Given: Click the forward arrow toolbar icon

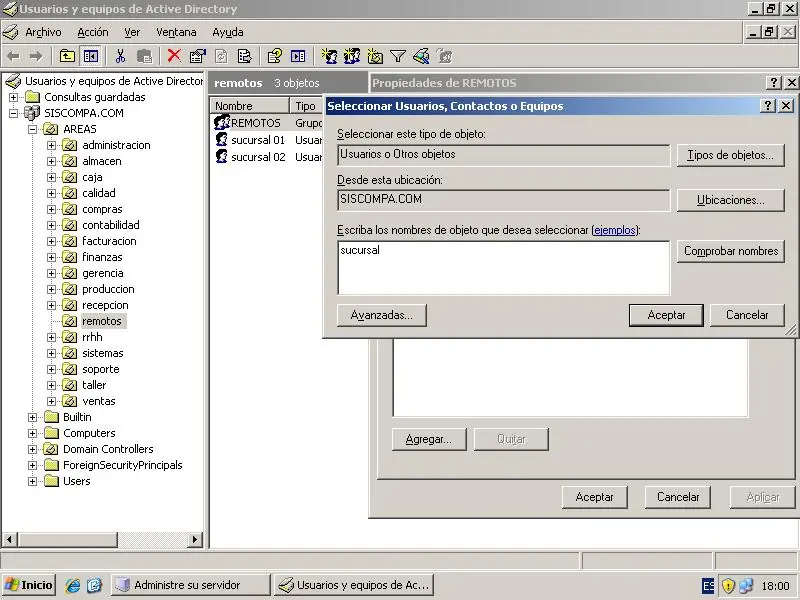Looking at the screenshot, I should tap(36, 56).
